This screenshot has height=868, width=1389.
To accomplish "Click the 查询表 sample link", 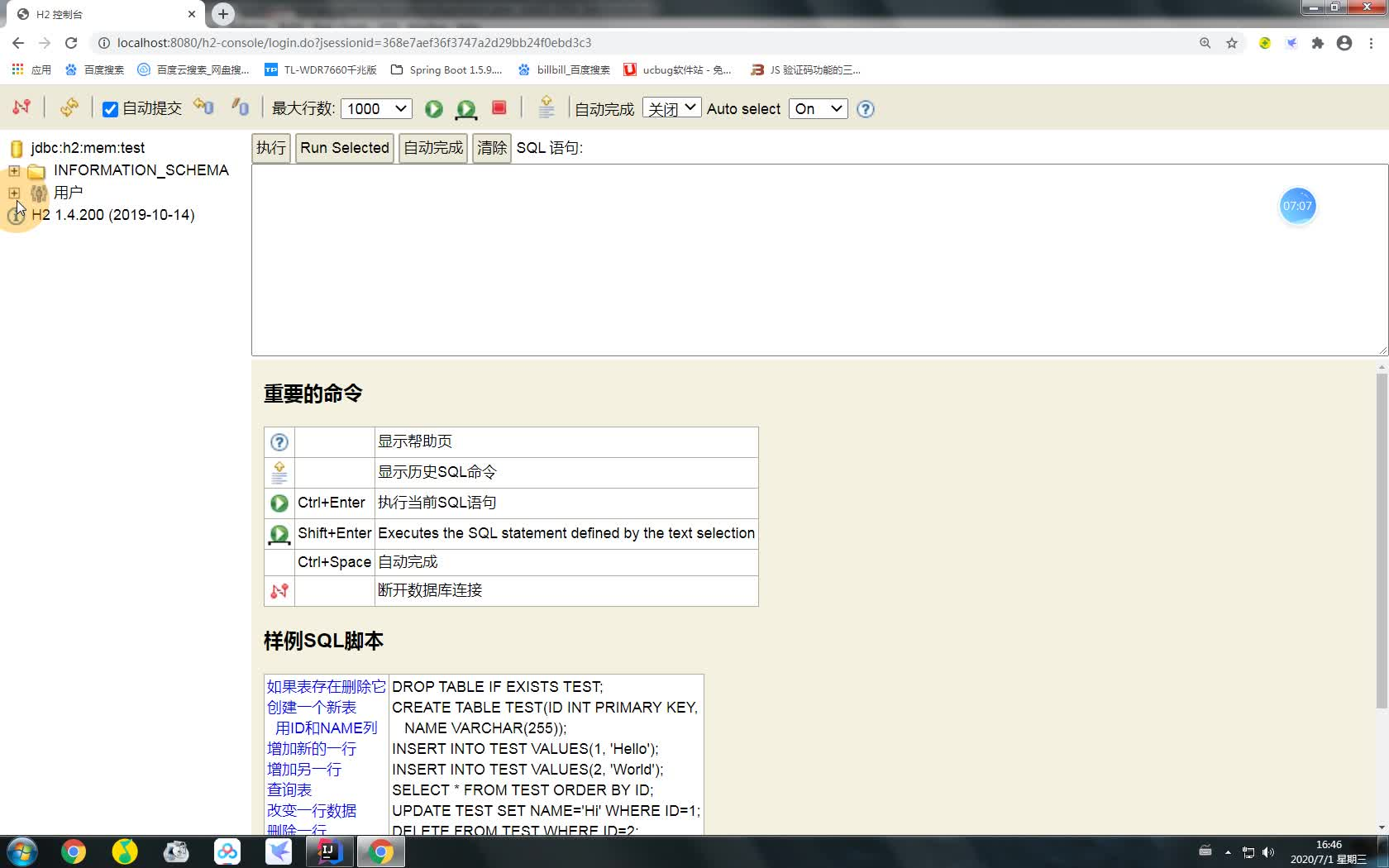I will [289, 790].
